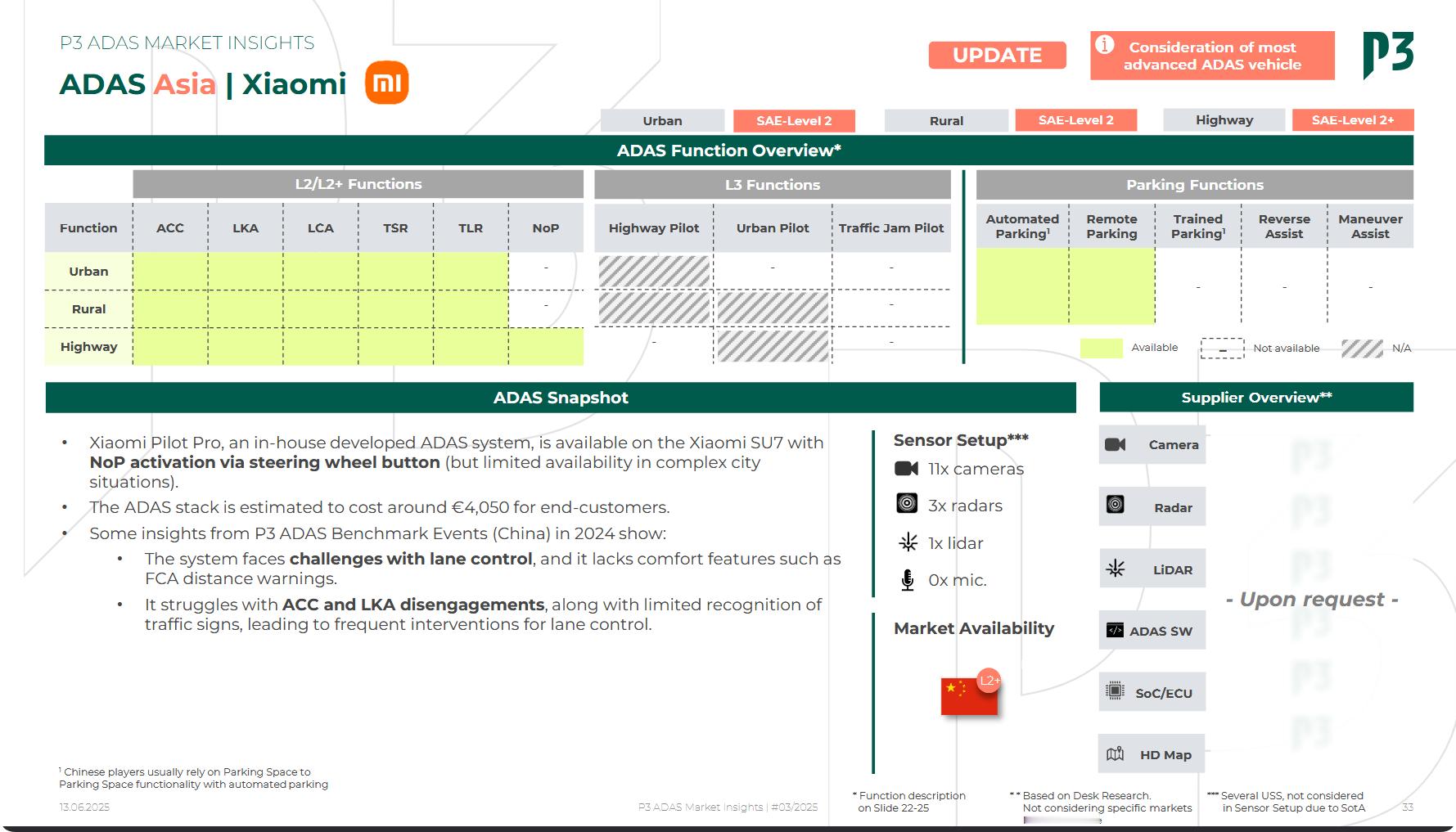Click the LCA column header

[321, 227]
